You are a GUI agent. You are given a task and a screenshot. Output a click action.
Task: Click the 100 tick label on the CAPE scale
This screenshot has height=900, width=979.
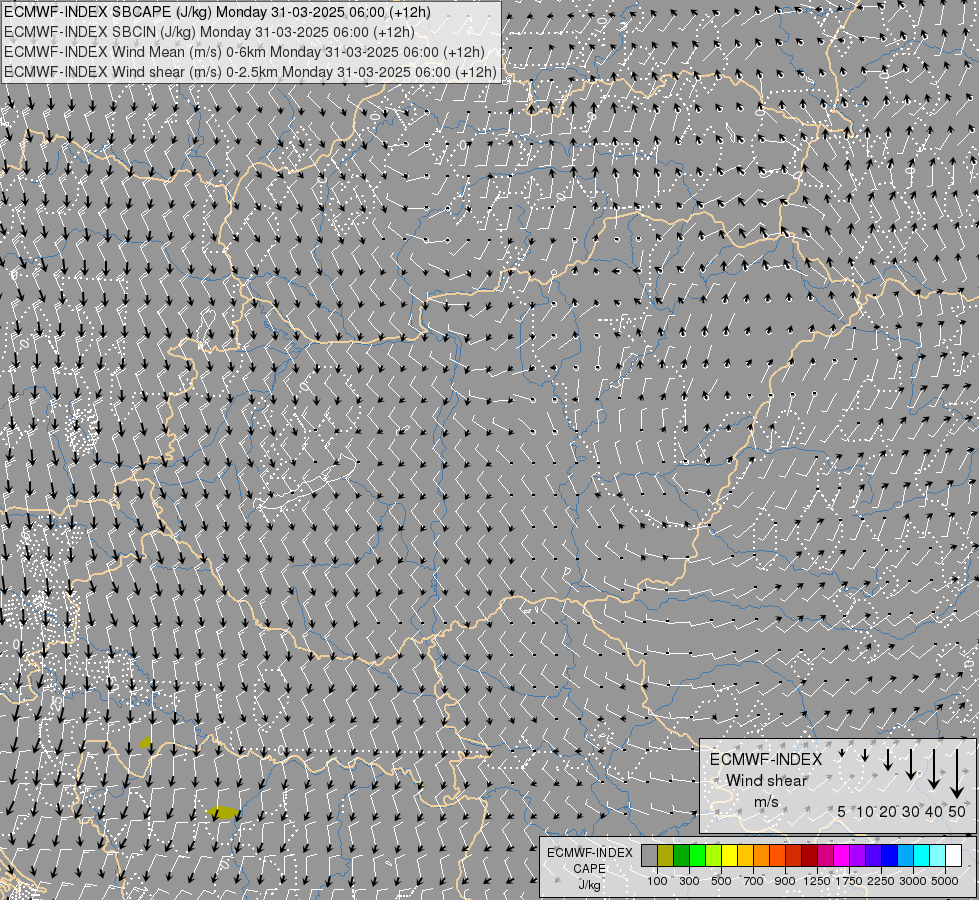657,881
